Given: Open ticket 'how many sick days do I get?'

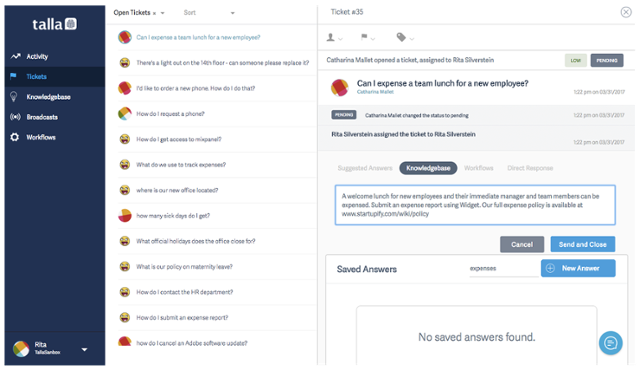Looking at the screenshot, I should (x=173, y=215).
